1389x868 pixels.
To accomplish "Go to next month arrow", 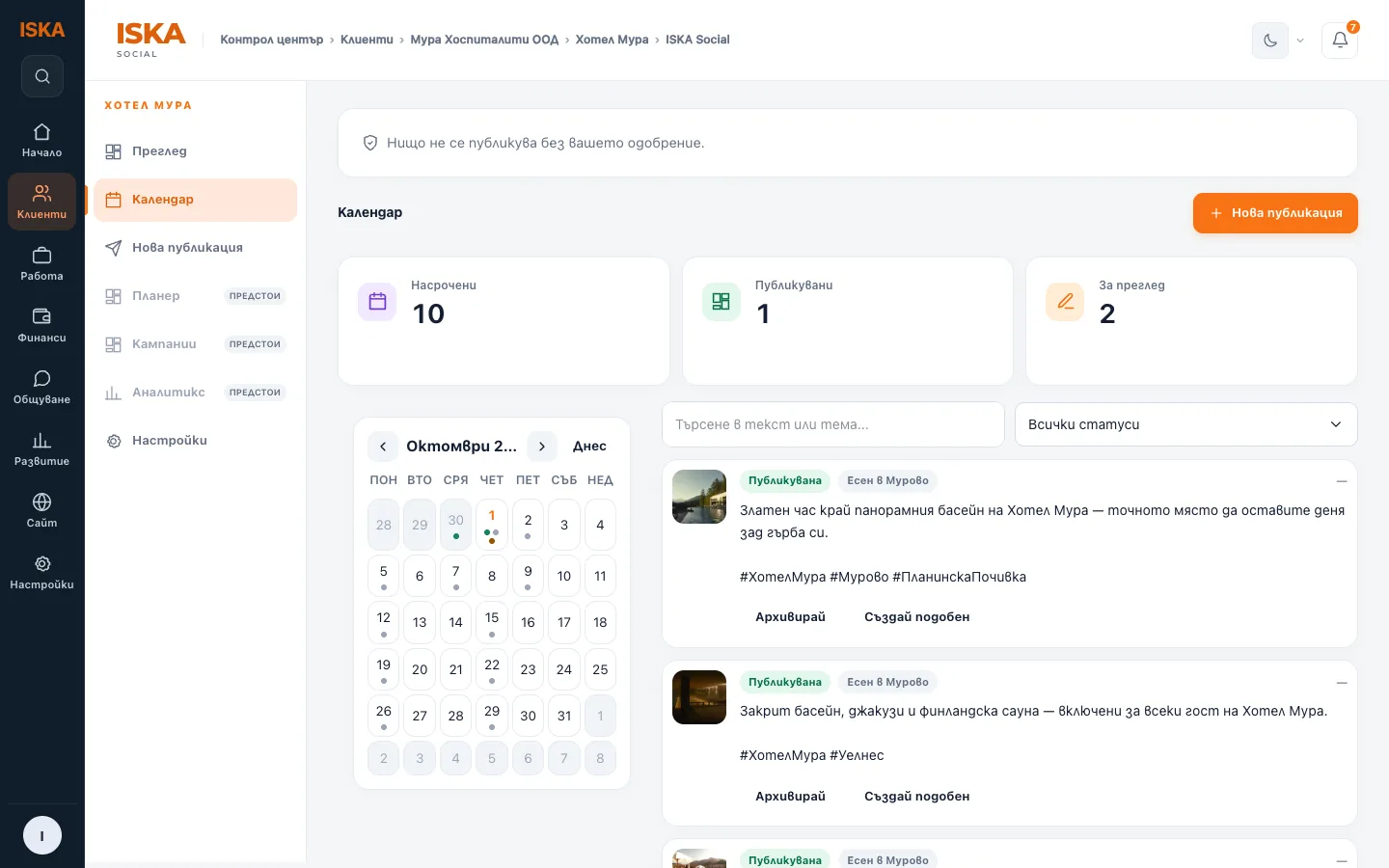I will (542, 447).
